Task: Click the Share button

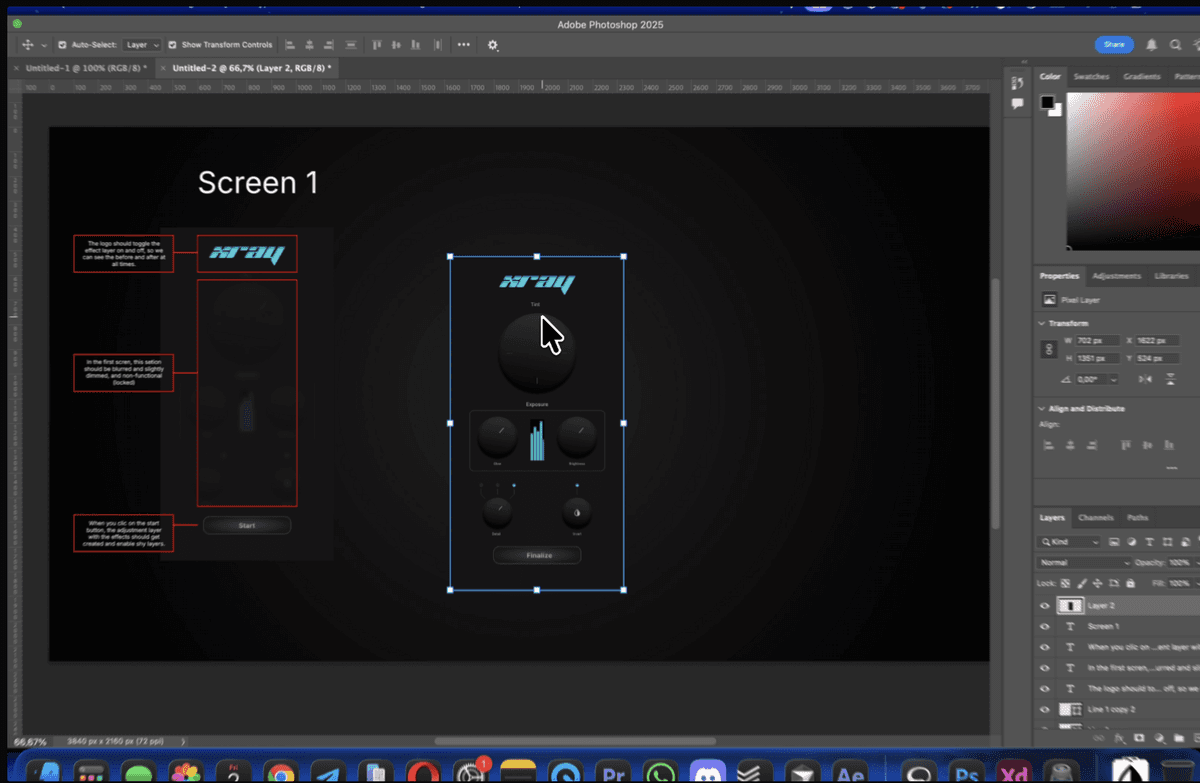Action: click(1114, 45)
